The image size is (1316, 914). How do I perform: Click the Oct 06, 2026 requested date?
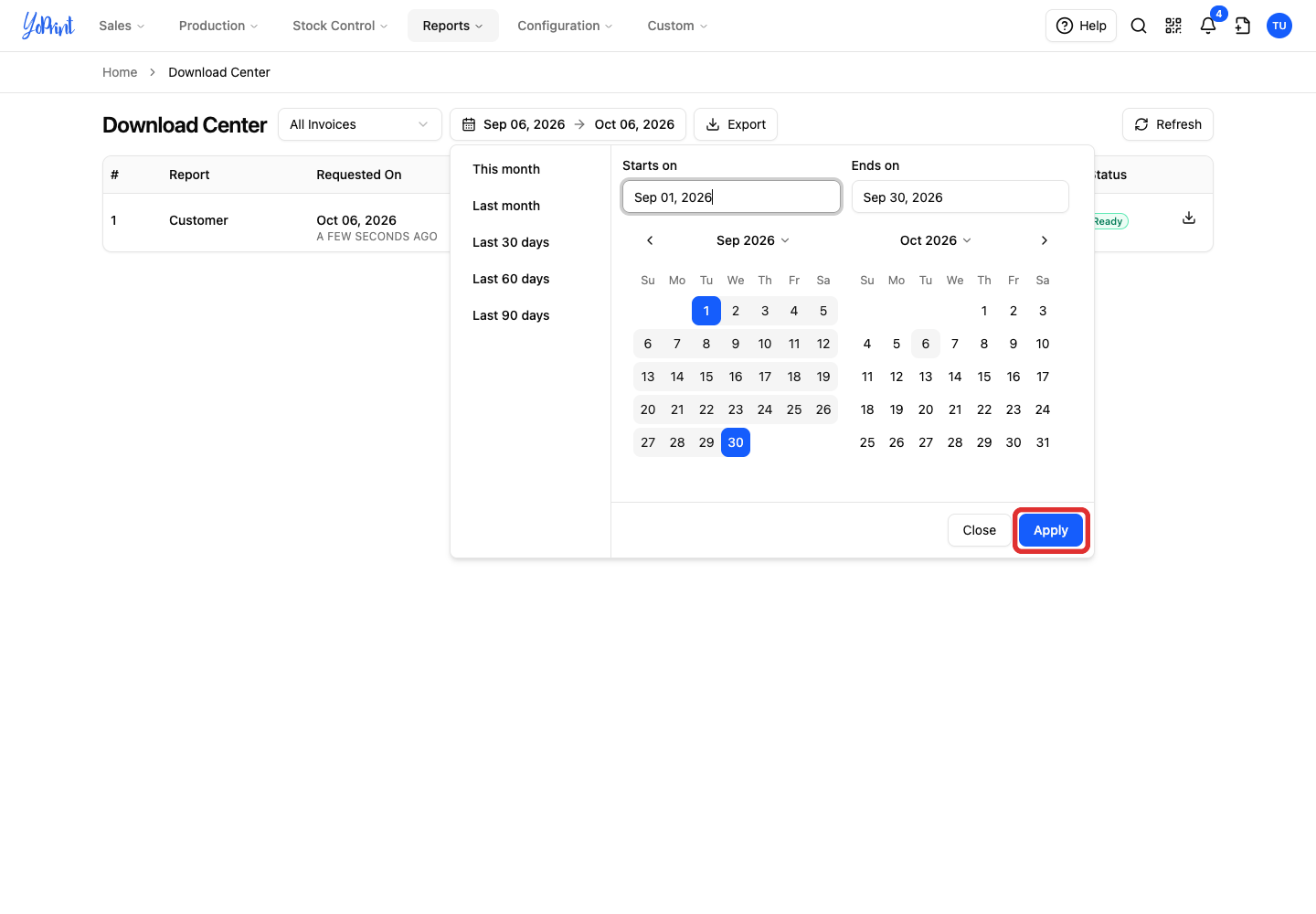(x=356, y=220)
